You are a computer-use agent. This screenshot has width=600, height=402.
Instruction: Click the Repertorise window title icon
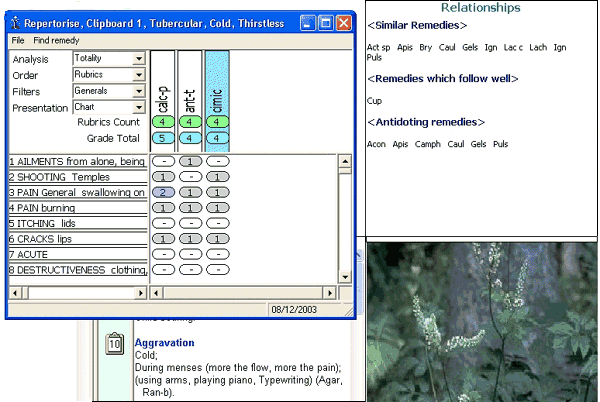click(15, 23)
